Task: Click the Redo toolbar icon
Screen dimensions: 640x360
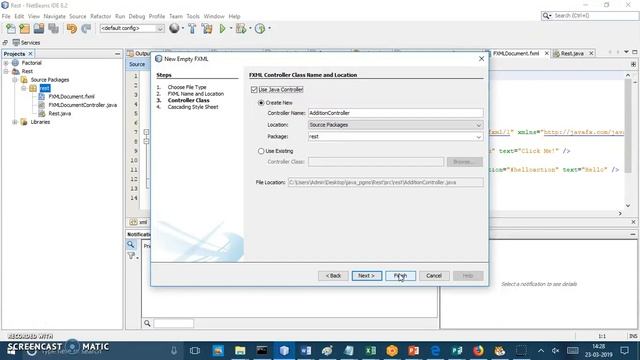Action: [86, 28]
